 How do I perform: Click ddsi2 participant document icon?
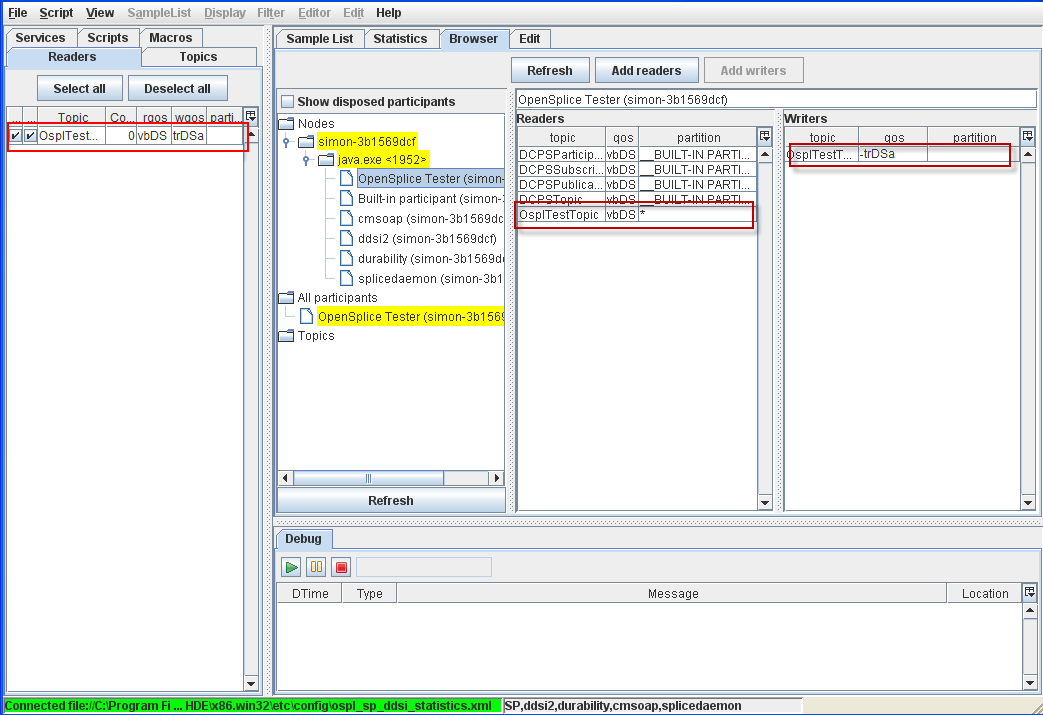(x=347, y=238)
